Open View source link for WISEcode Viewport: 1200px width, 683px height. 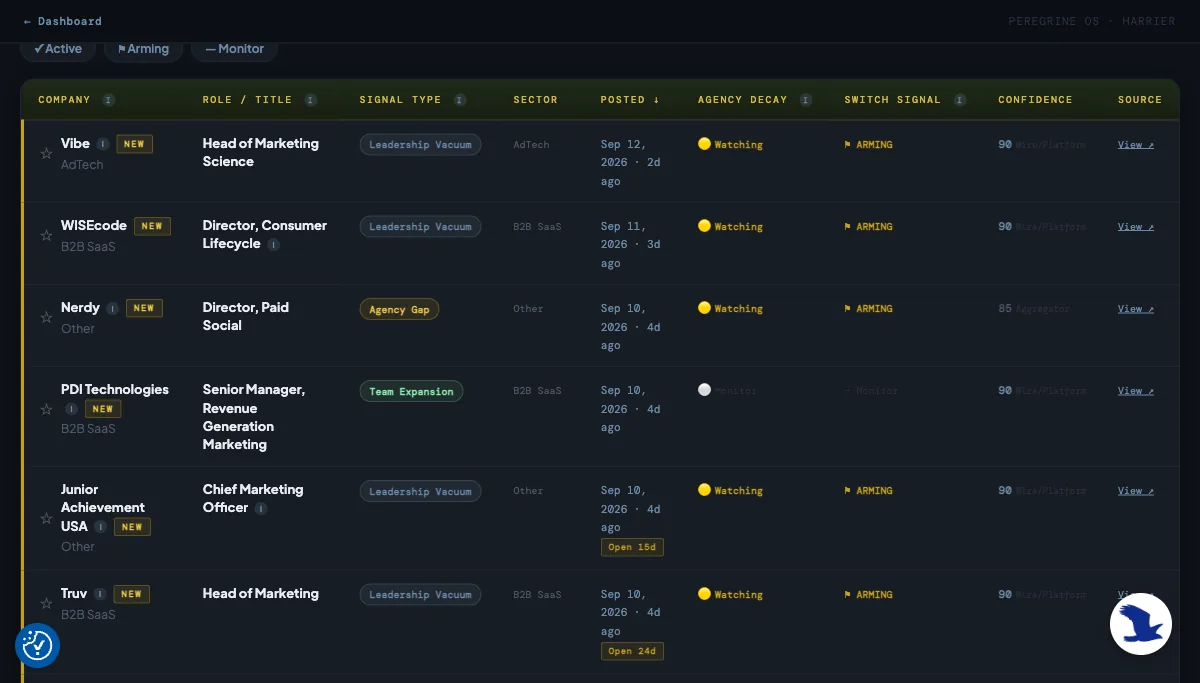[1135, 227]
